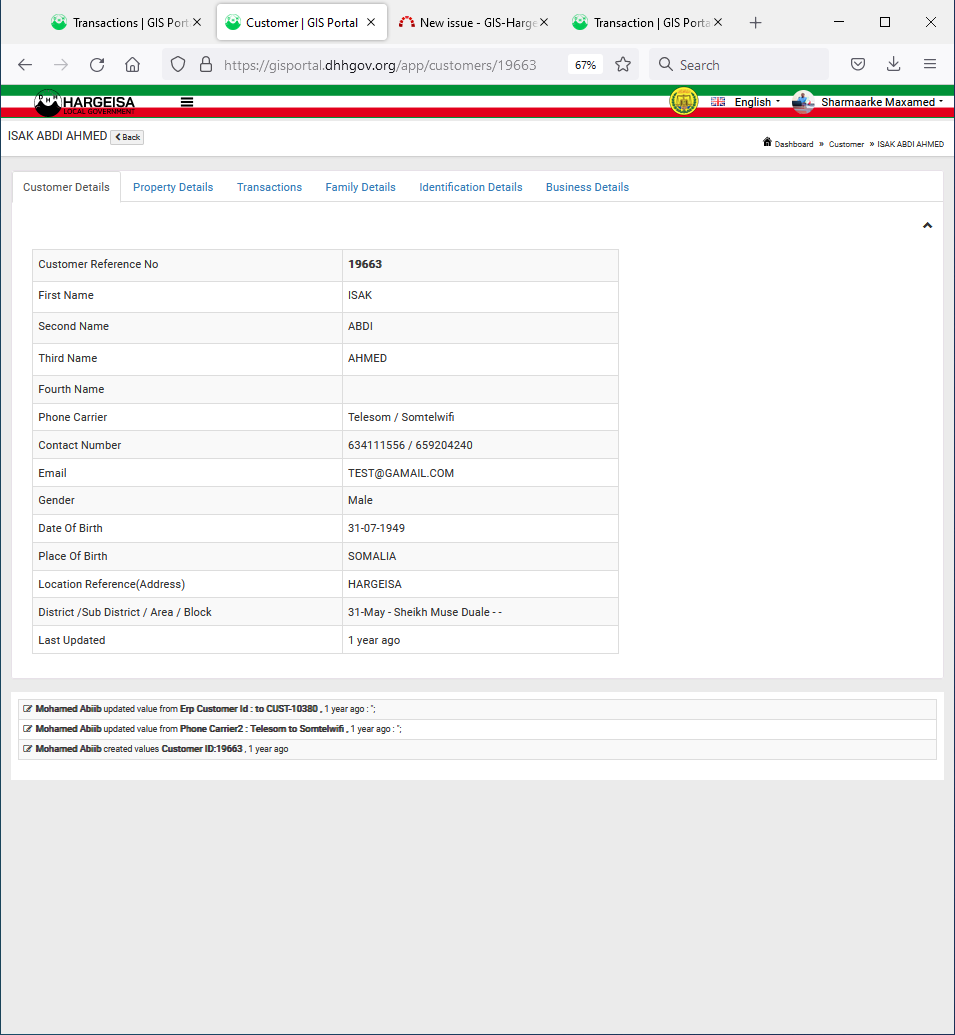
Task: Toggle the sidebar hamburger menu icon
Action: click(187, 102)
